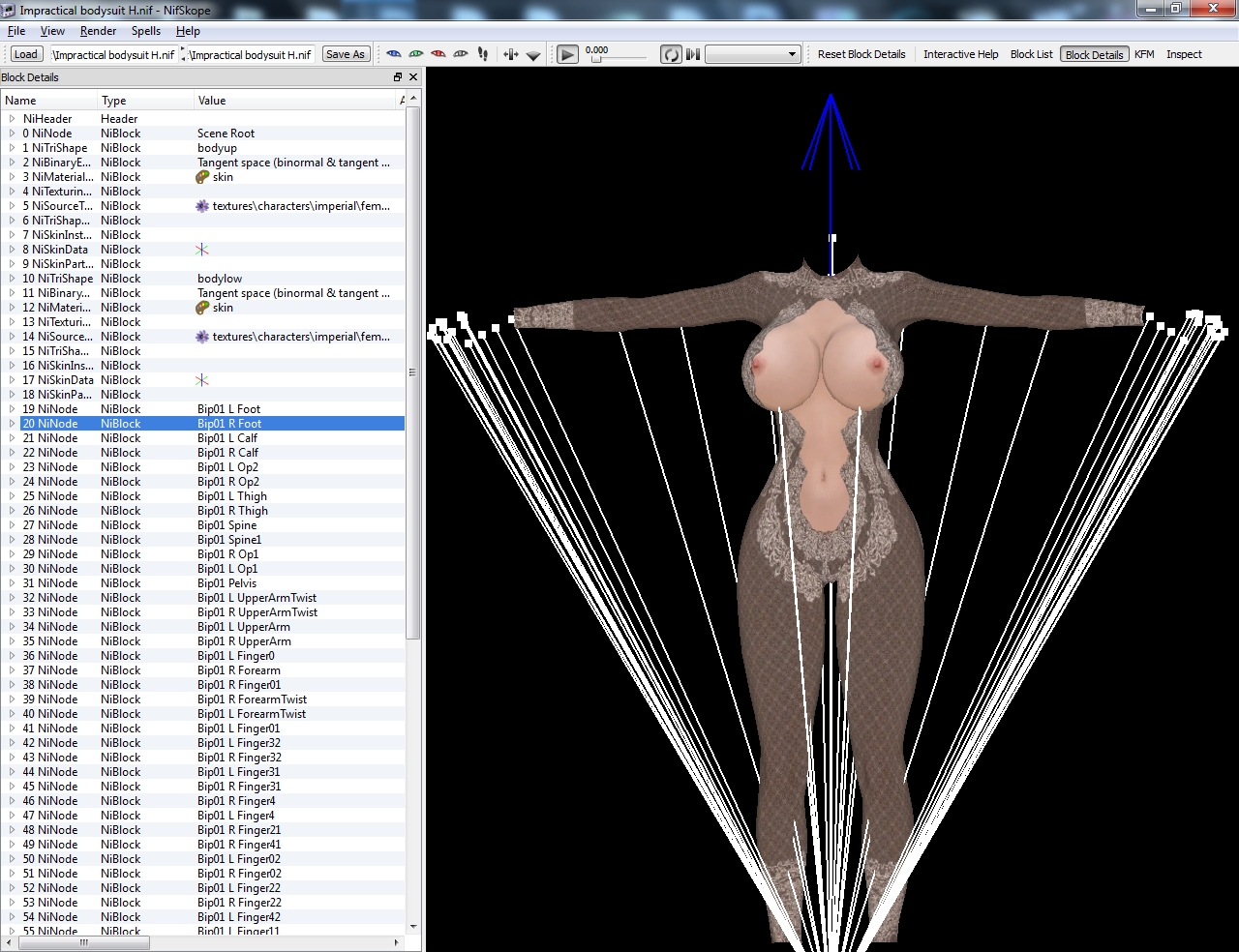Expand the 1 NiTriShape bodyup row
The width and height of the screenshot is (1239, 952).
click(x=12, y=148)
